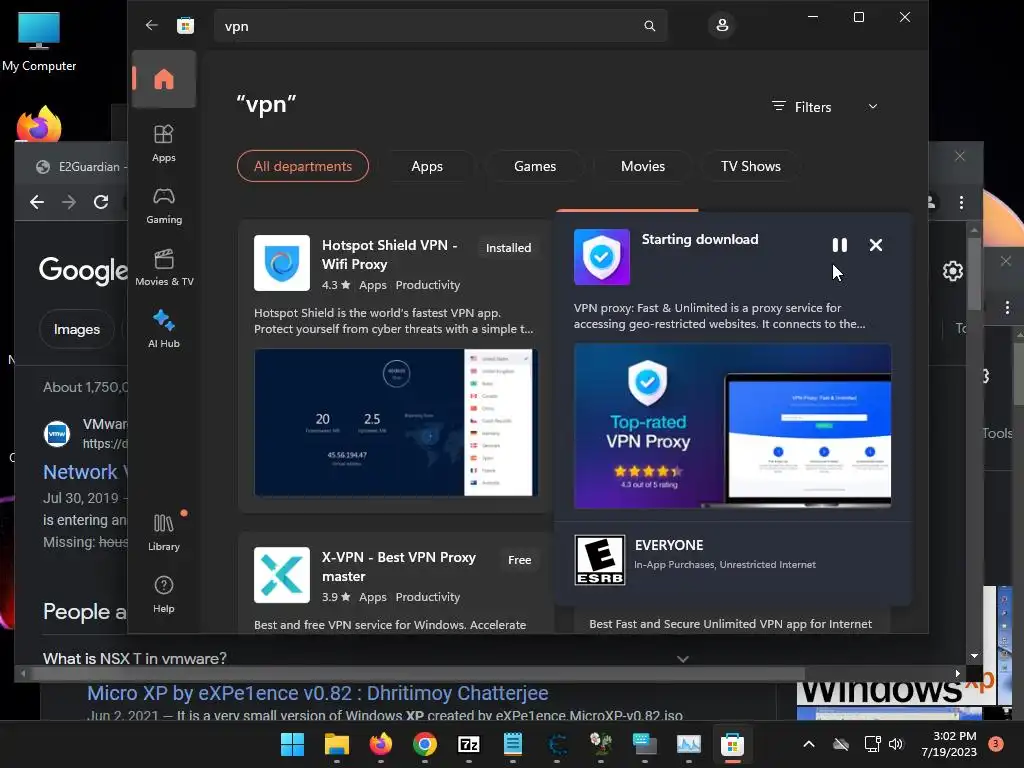Open File Explorer from taskbar
The width and height of the screenshot is (1024, 768).
(x=337, y=744)
